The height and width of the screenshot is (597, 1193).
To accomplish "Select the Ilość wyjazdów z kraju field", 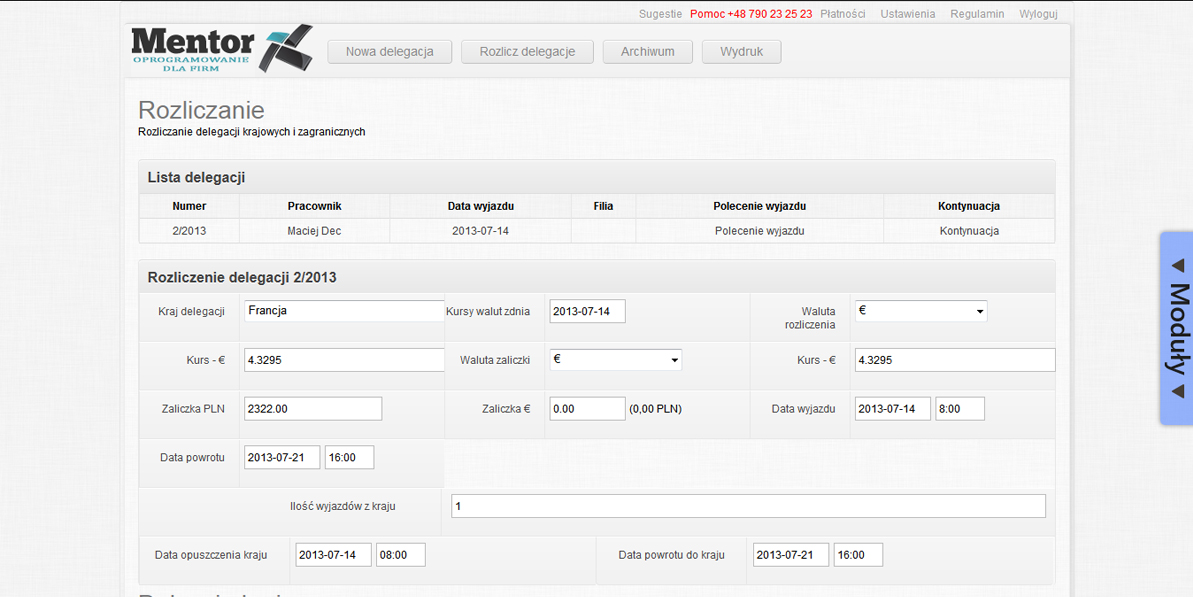I will pyautogui.click(x=747, y=506).
